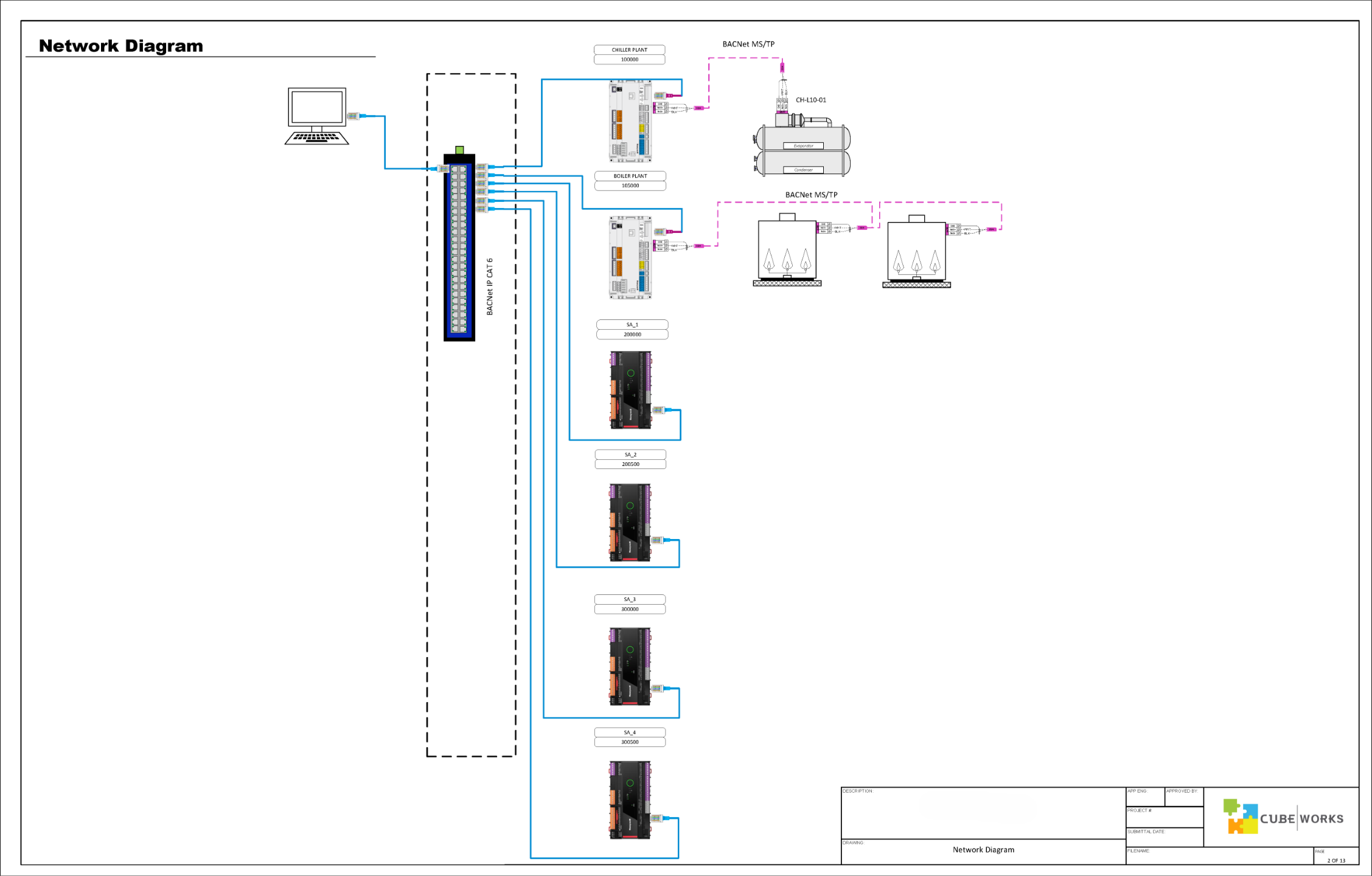Select the BOILER PLANT label box
Viewport: 1372px width, 876px height.
point(630,176)
